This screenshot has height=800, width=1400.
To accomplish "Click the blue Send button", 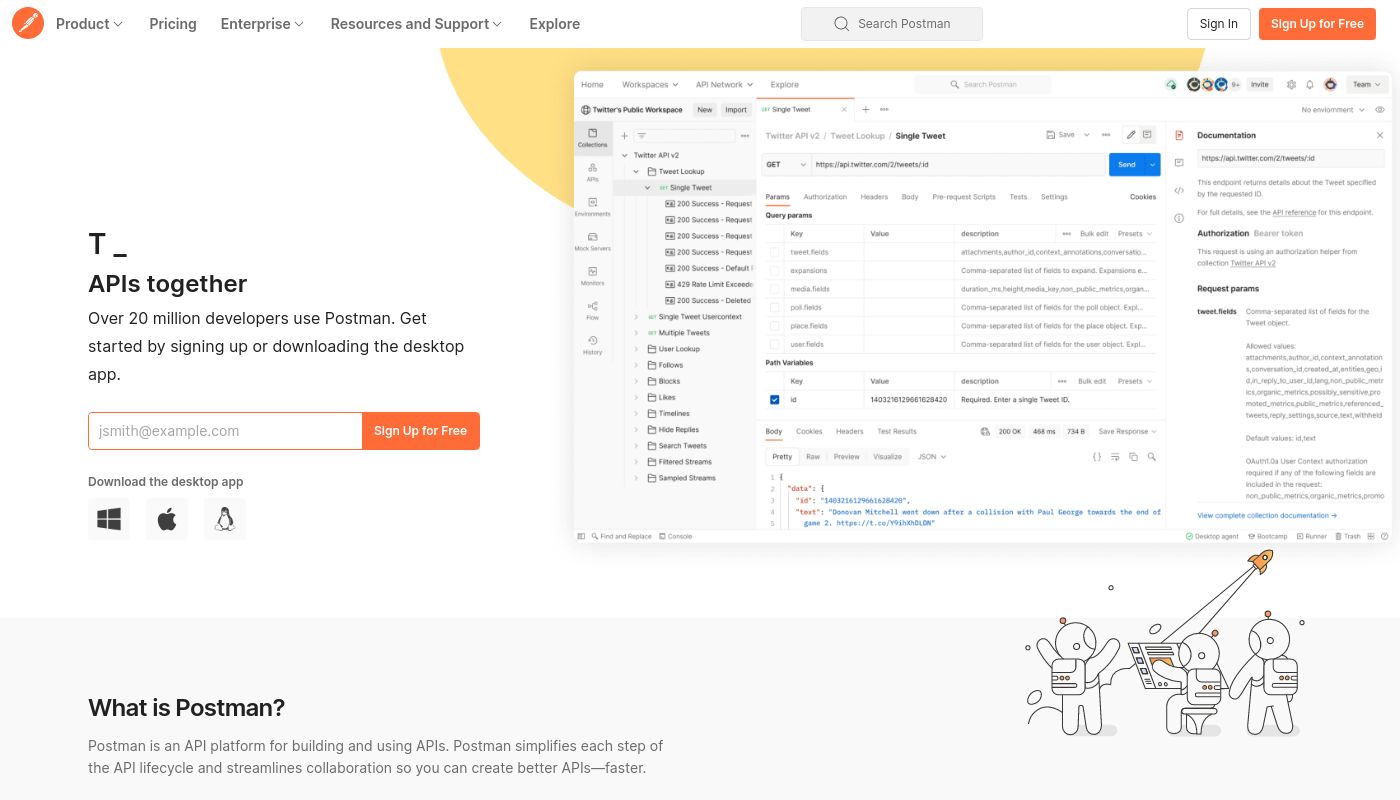I will 1127,165.
